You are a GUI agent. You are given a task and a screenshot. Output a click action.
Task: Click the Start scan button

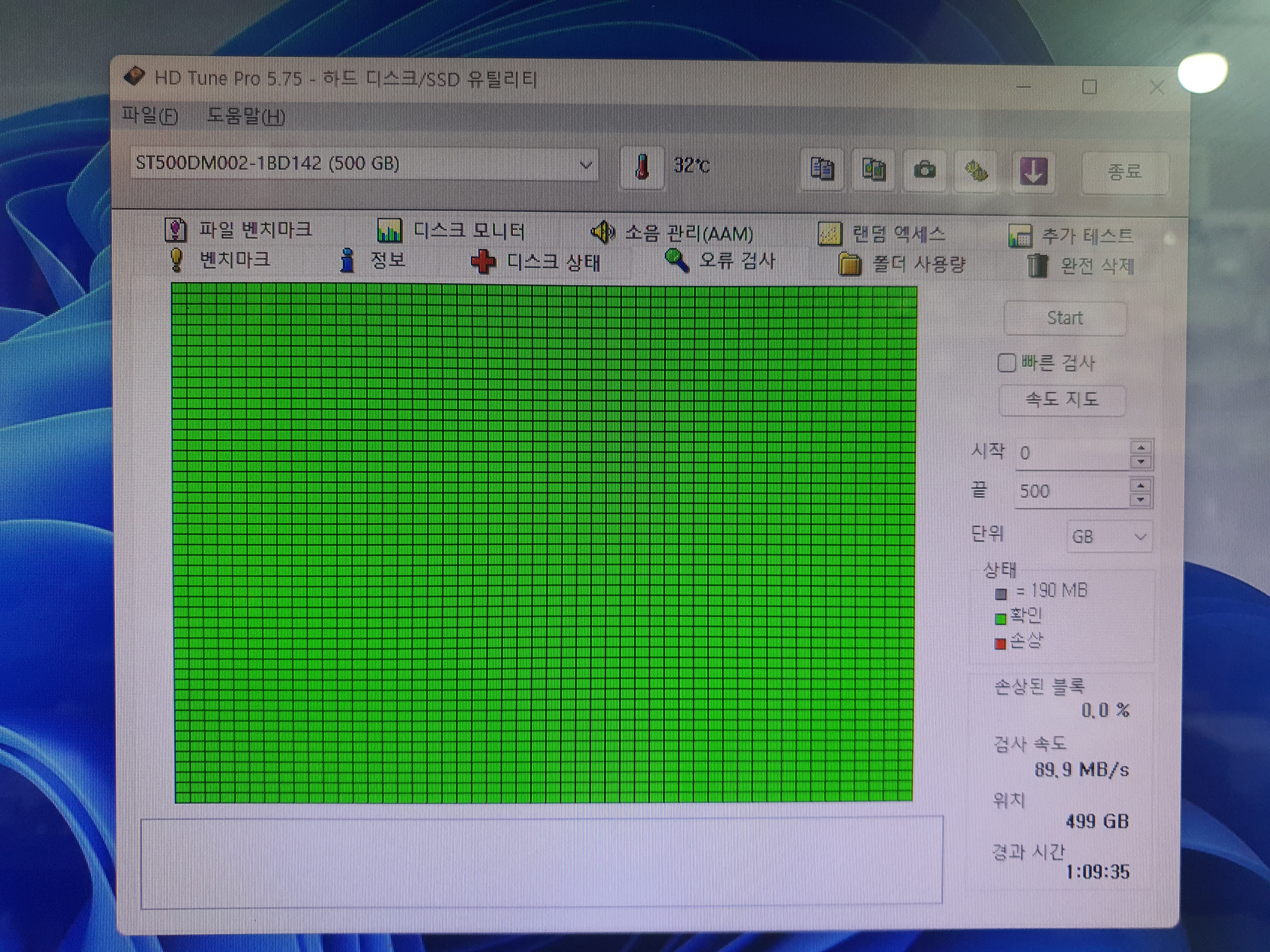click(x=1065, y=318)
